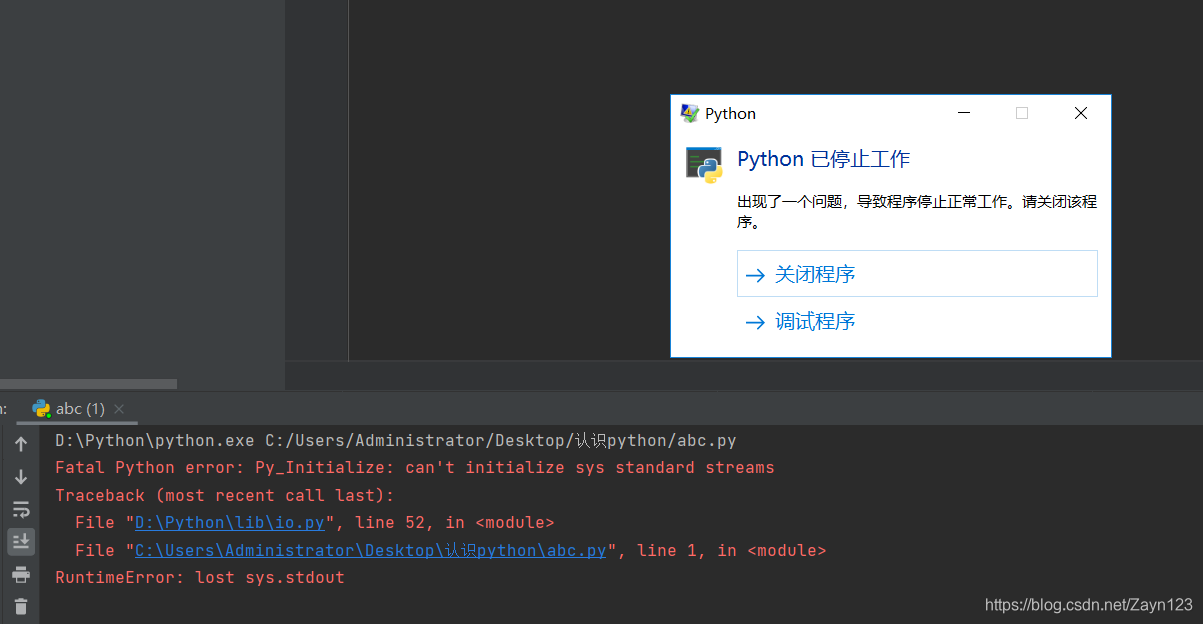Open the abc.py traceback file link

(x=371, y=551)
